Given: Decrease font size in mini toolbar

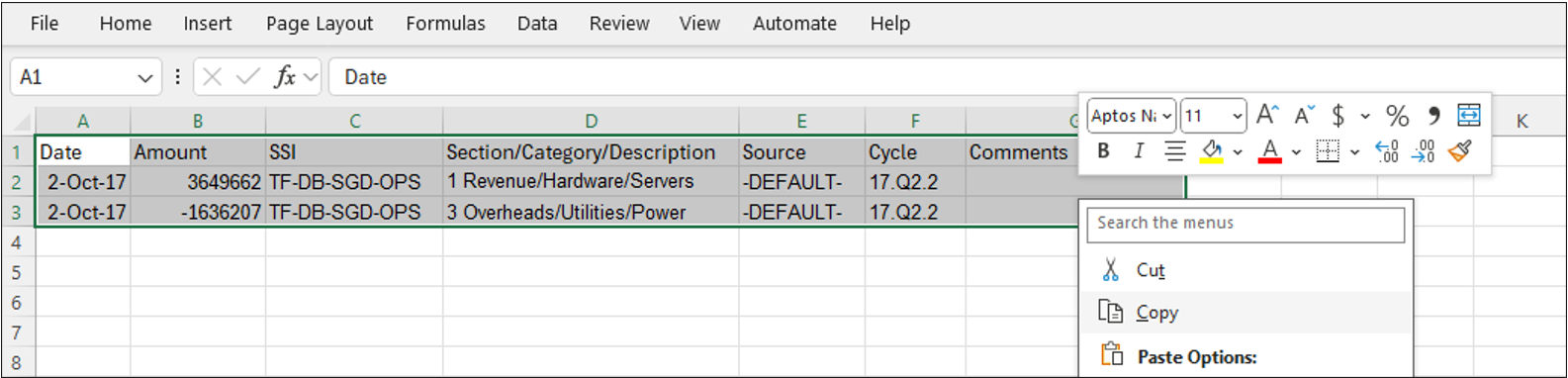Looking at the screenshot, I should 1304,116.
